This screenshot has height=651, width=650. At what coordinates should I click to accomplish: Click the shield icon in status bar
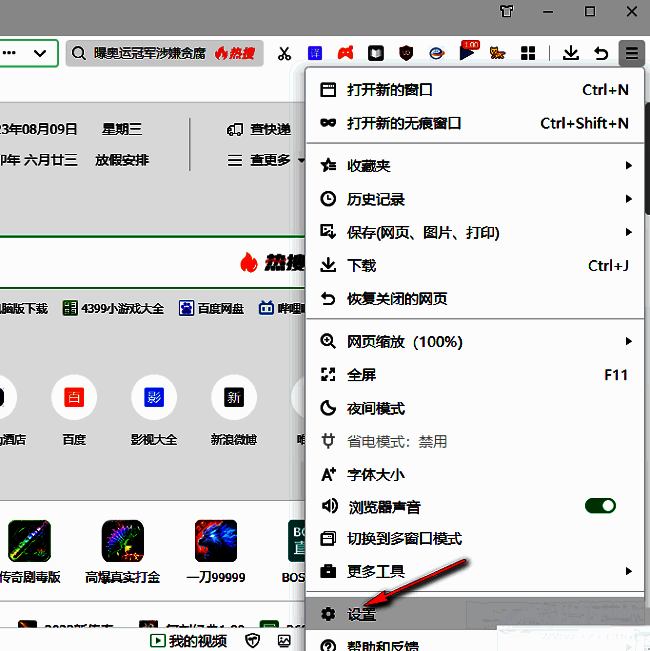coord(252,641)
